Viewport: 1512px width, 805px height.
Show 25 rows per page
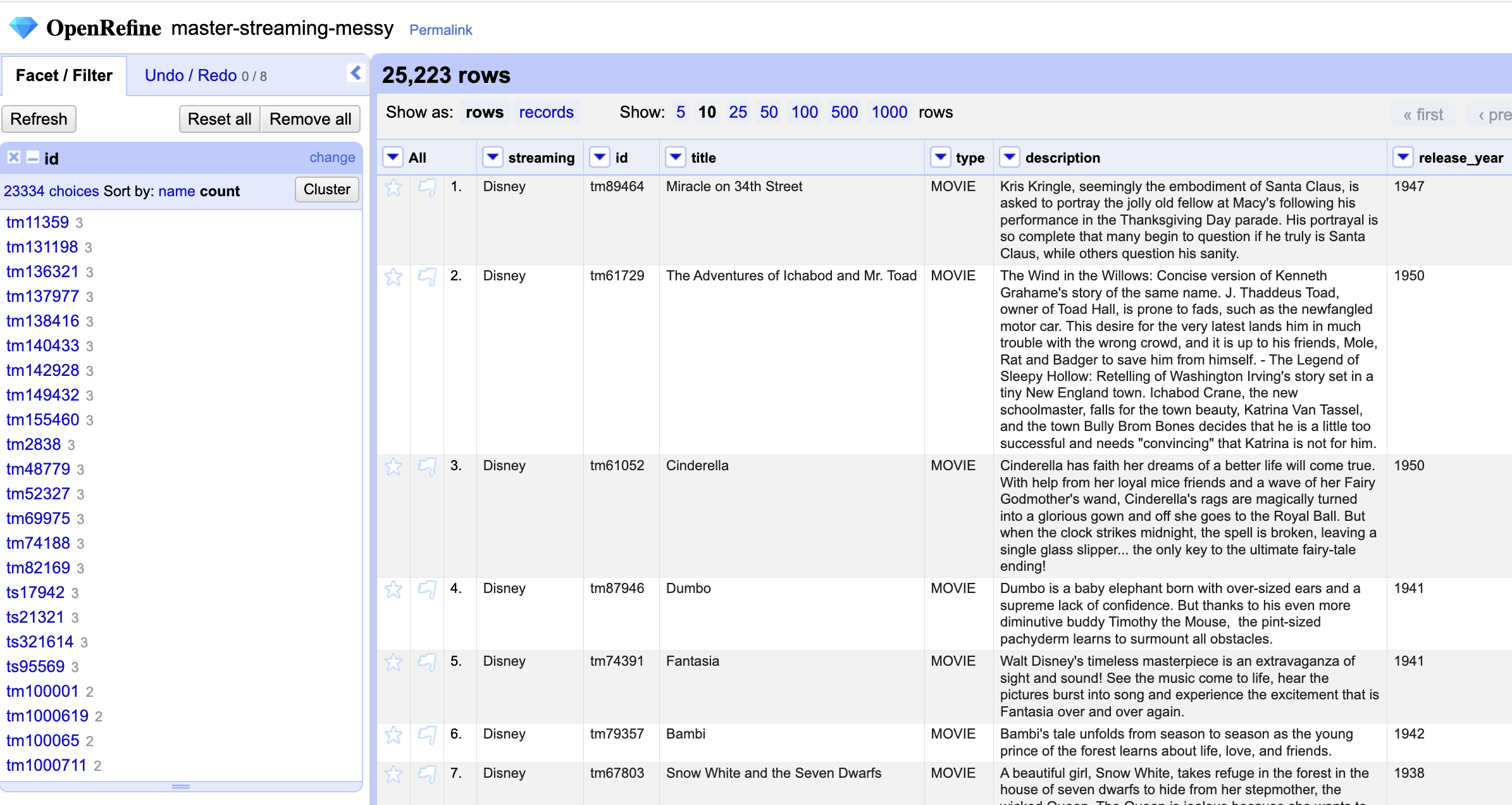[738, 112]
